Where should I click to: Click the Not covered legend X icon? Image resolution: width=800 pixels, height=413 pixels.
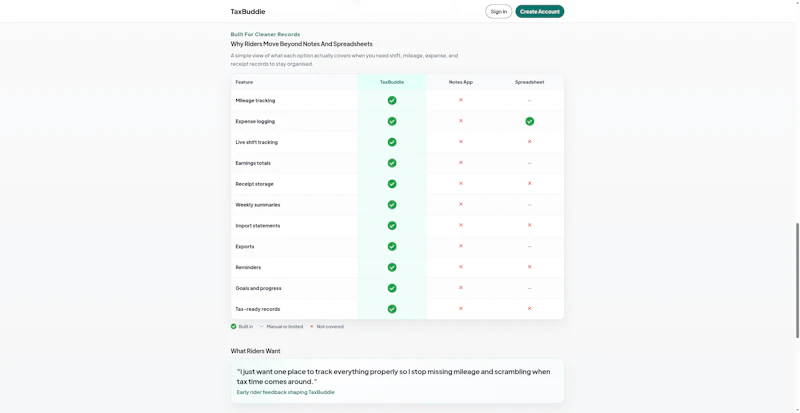[x=312, y=327]
